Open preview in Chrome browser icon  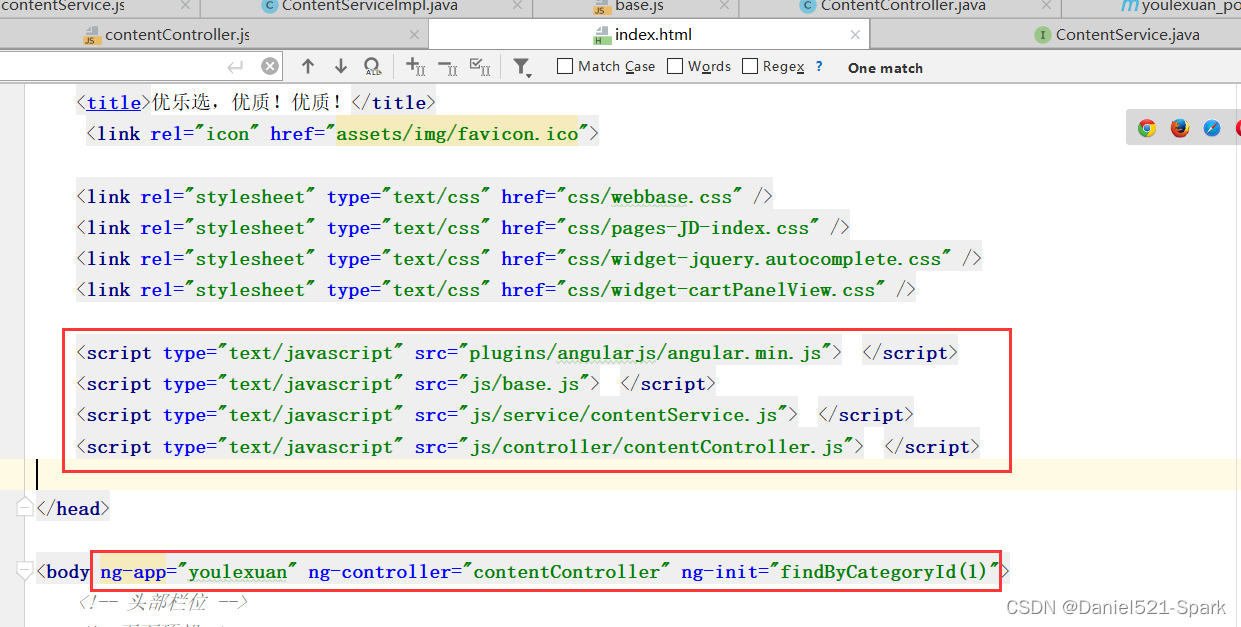click(1147, 128)
